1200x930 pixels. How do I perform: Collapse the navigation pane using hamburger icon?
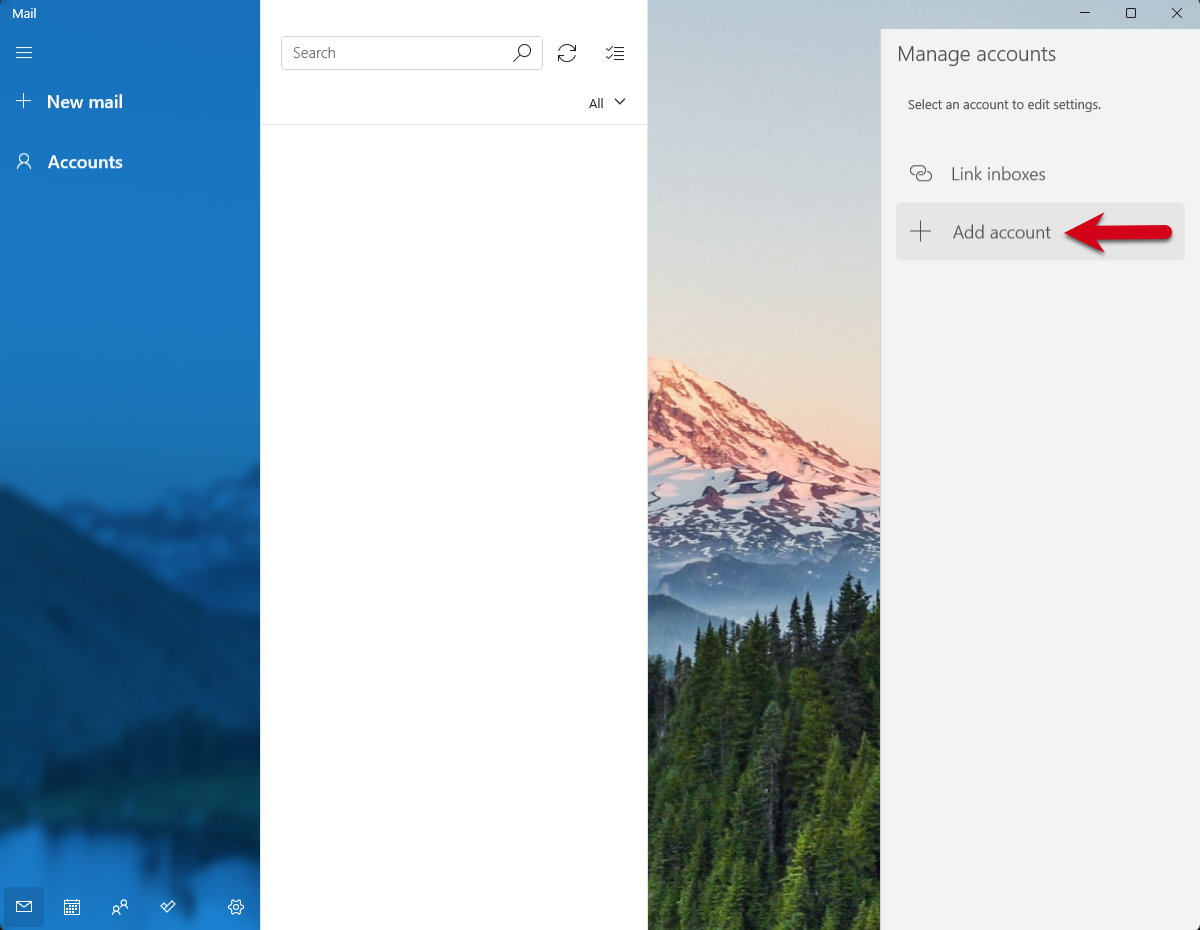(24, 53)
